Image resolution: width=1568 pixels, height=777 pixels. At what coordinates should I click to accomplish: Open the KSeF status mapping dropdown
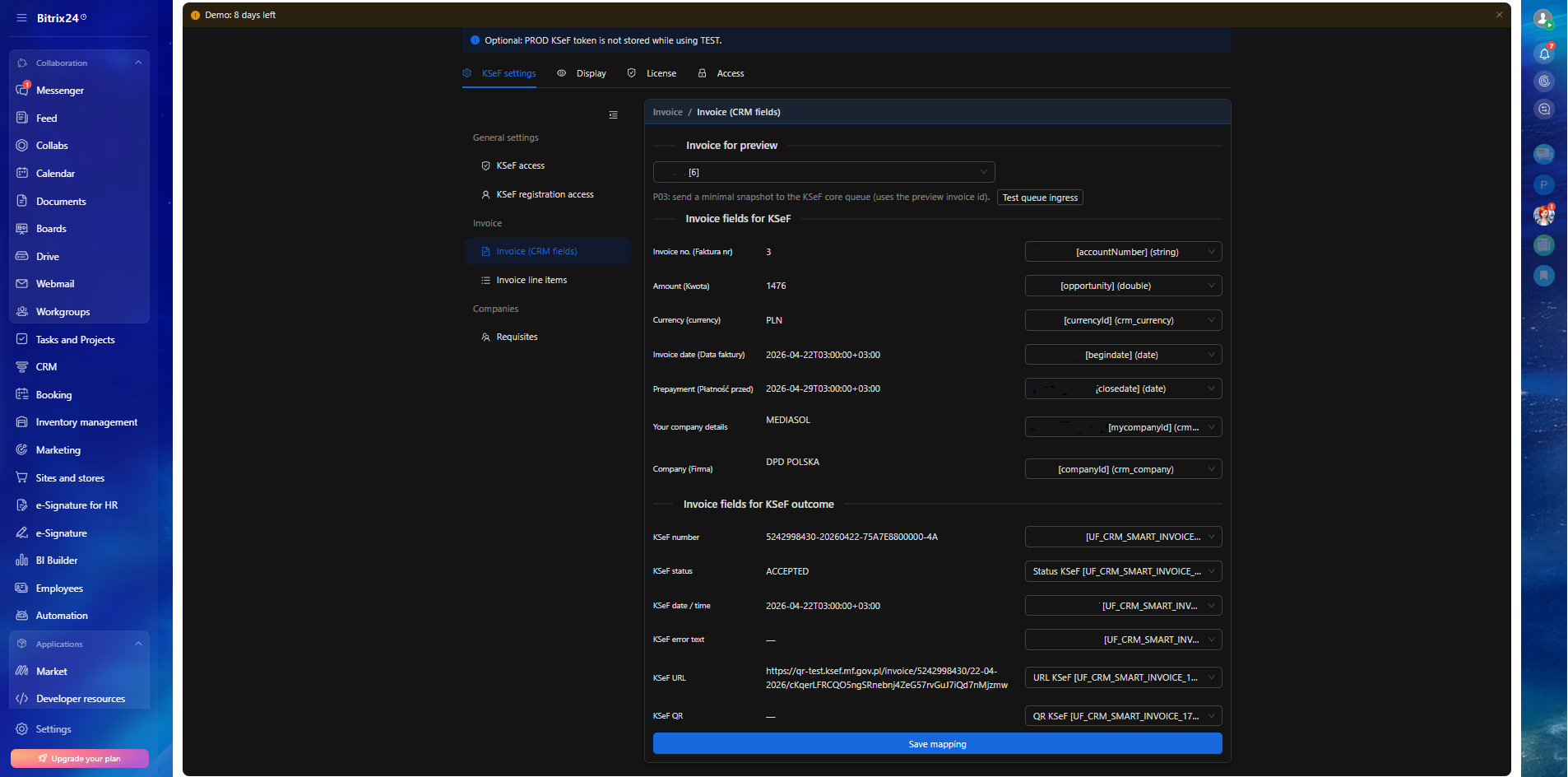point(1123,571)
